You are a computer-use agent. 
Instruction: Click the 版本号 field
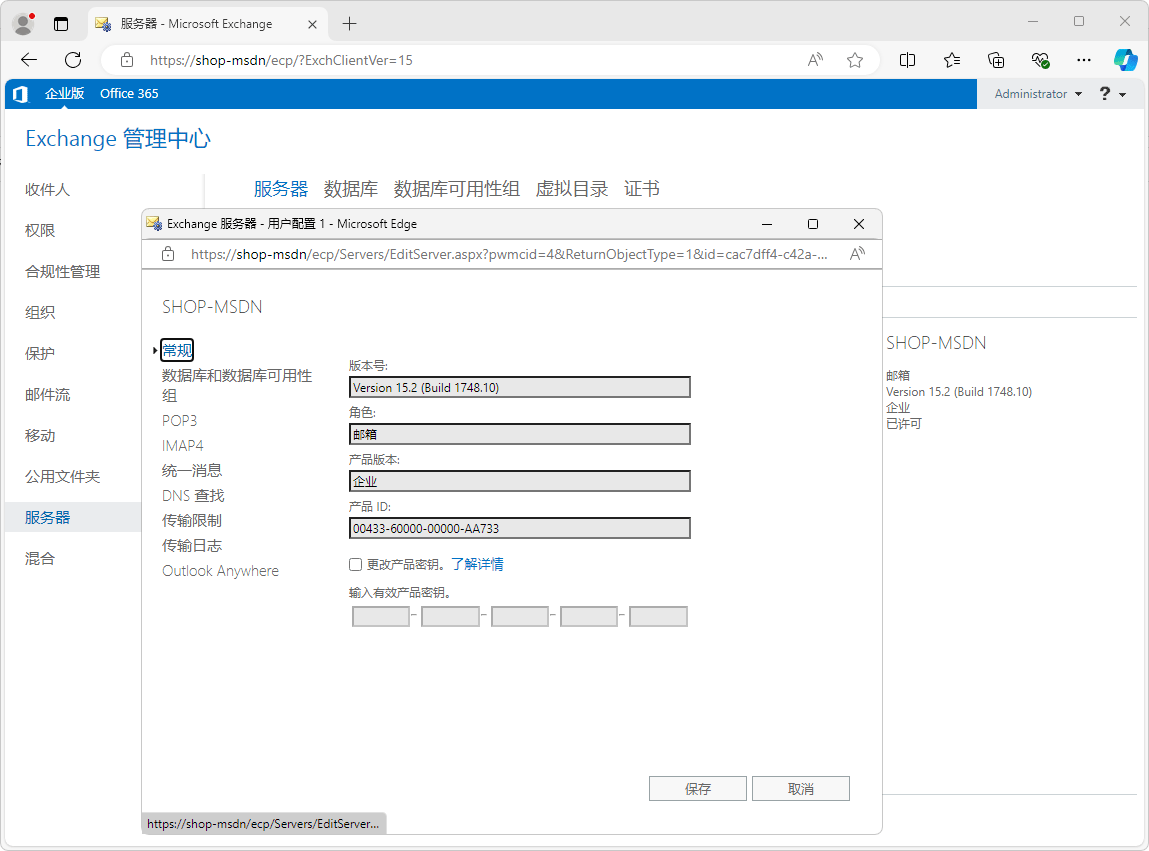520,387
